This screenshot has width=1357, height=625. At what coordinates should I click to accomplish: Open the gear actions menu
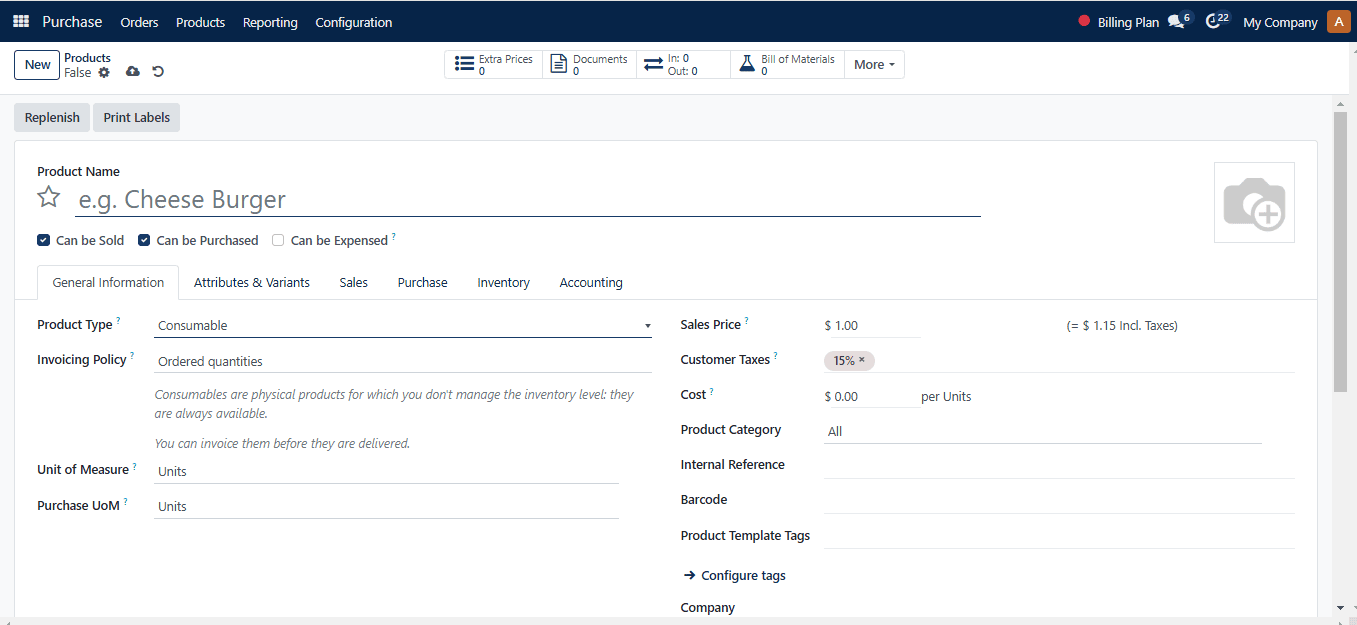click(x=104, y=72)
